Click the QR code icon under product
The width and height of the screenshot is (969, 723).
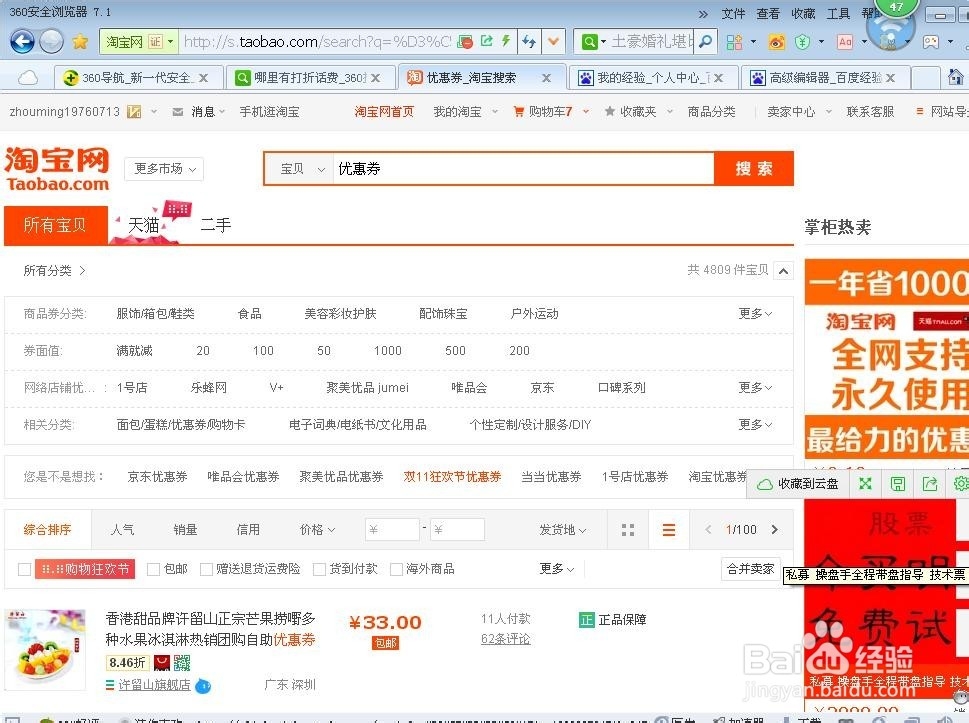click(x=182, y=663)
